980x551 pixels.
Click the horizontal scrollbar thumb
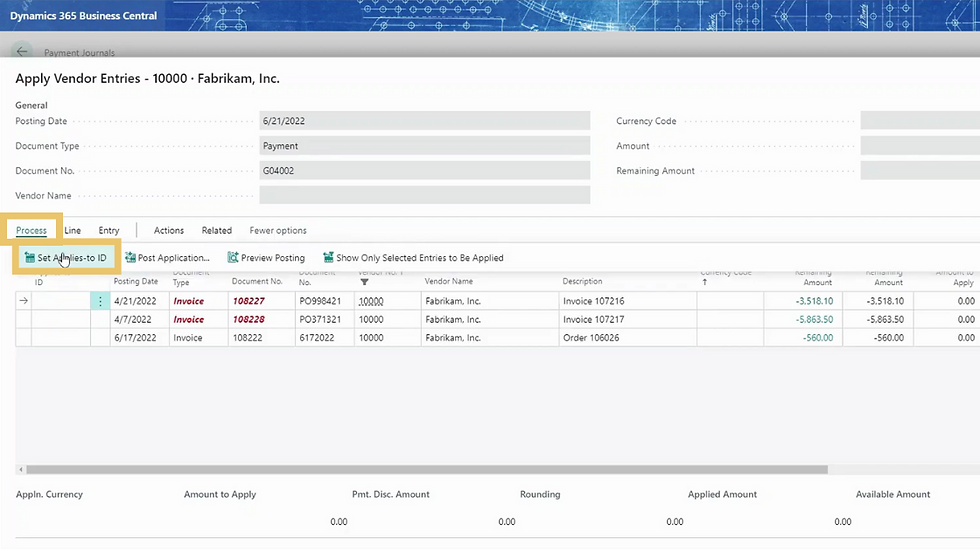pyautogui.click(x=427, y=469)
